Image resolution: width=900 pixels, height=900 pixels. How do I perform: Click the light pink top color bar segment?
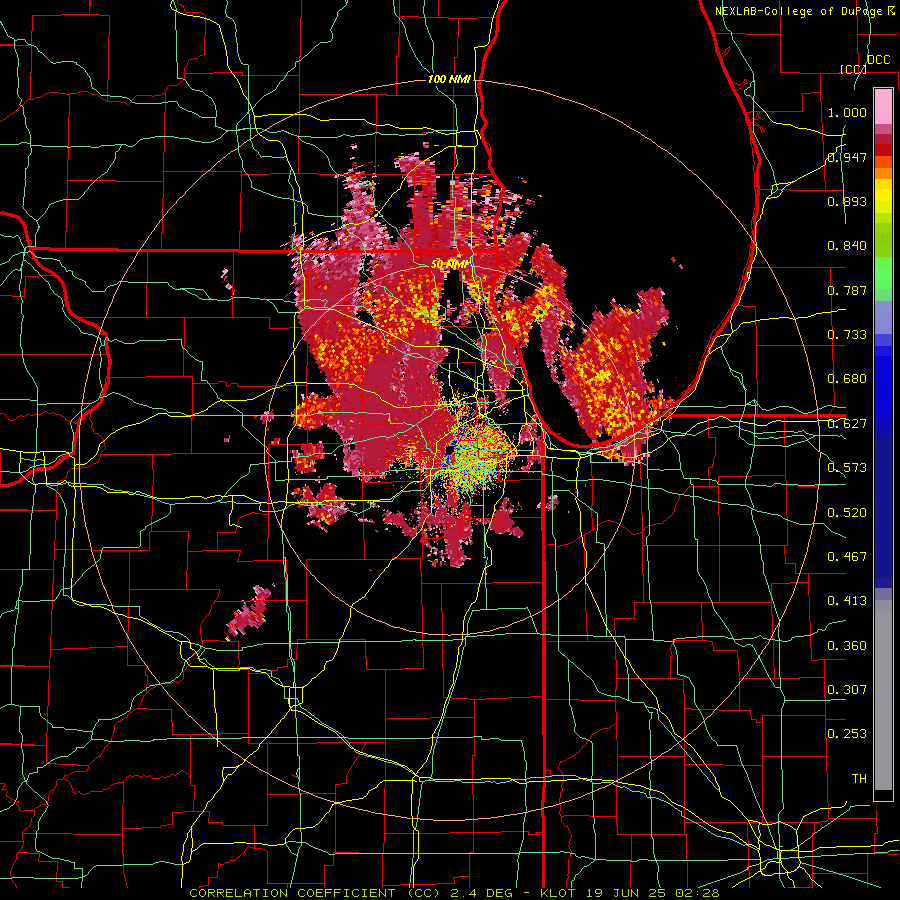(883, 106)
